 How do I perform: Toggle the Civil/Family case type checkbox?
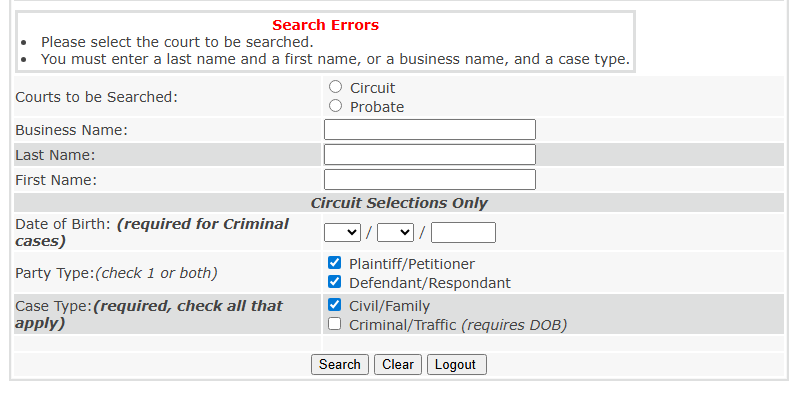[335, 305]
